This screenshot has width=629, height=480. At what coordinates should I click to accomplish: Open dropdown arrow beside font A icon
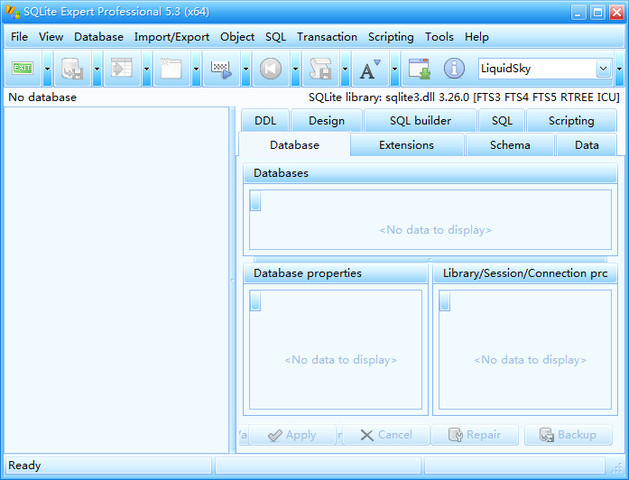click(x=395, y=69)
